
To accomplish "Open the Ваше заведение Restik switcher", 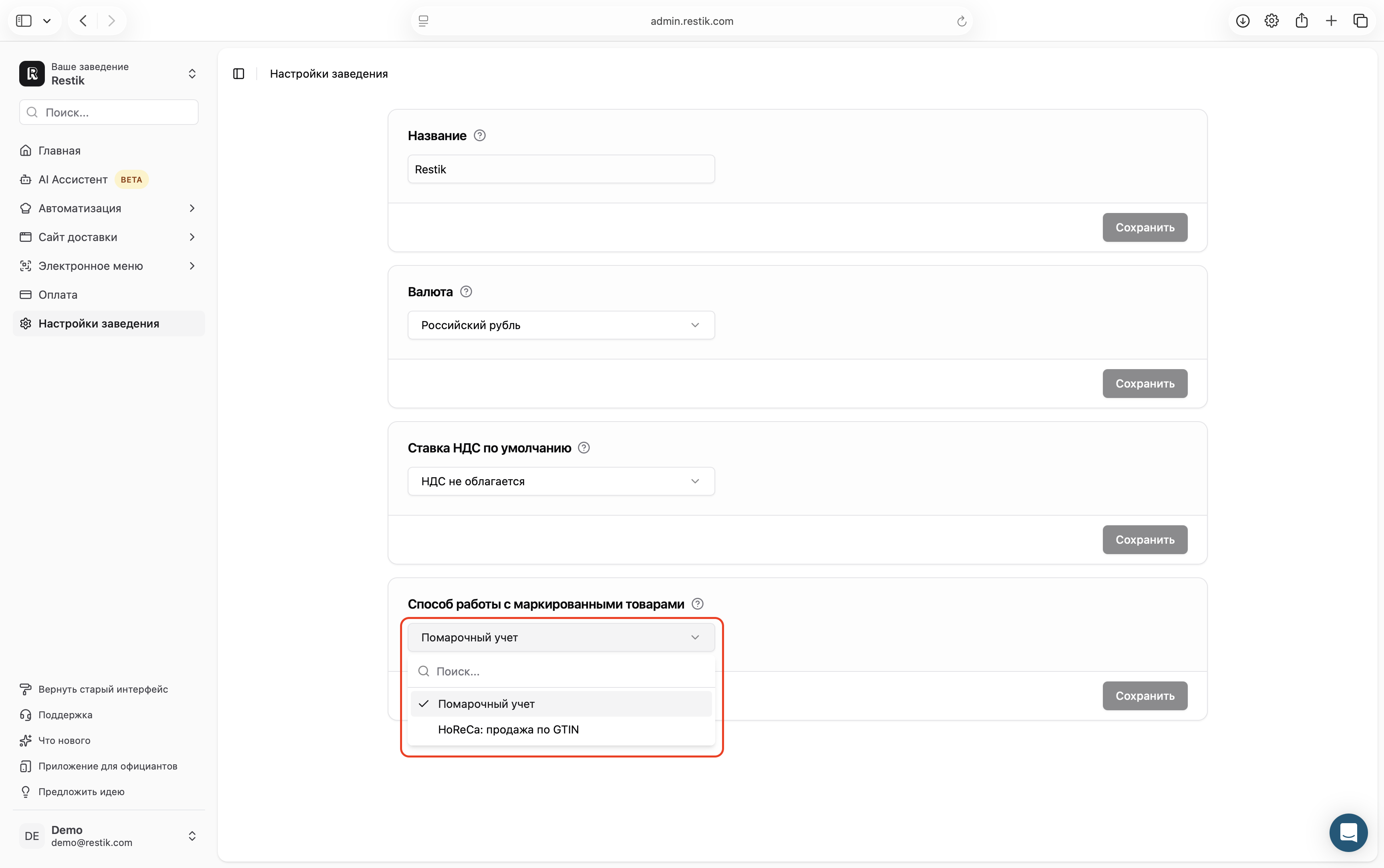I will tap(109, 74).
